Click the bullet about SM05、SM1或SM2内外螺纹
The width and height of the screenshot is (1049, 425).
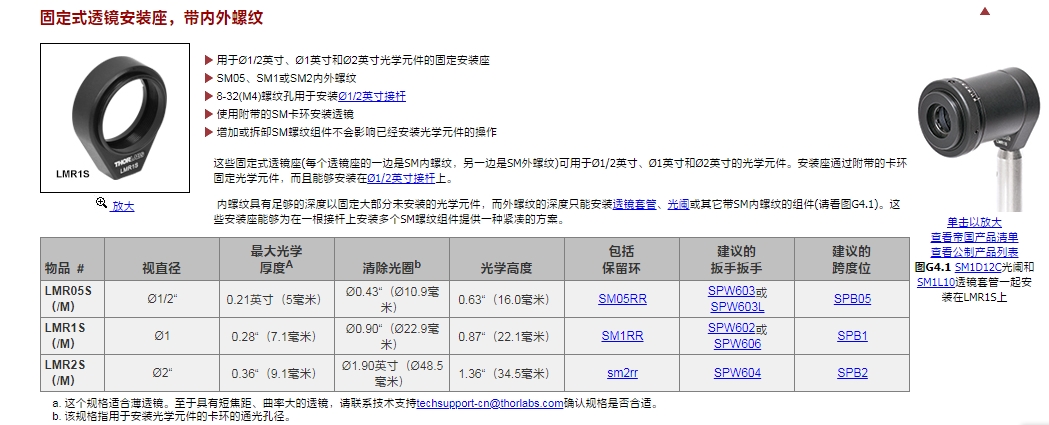coord(286,78)
